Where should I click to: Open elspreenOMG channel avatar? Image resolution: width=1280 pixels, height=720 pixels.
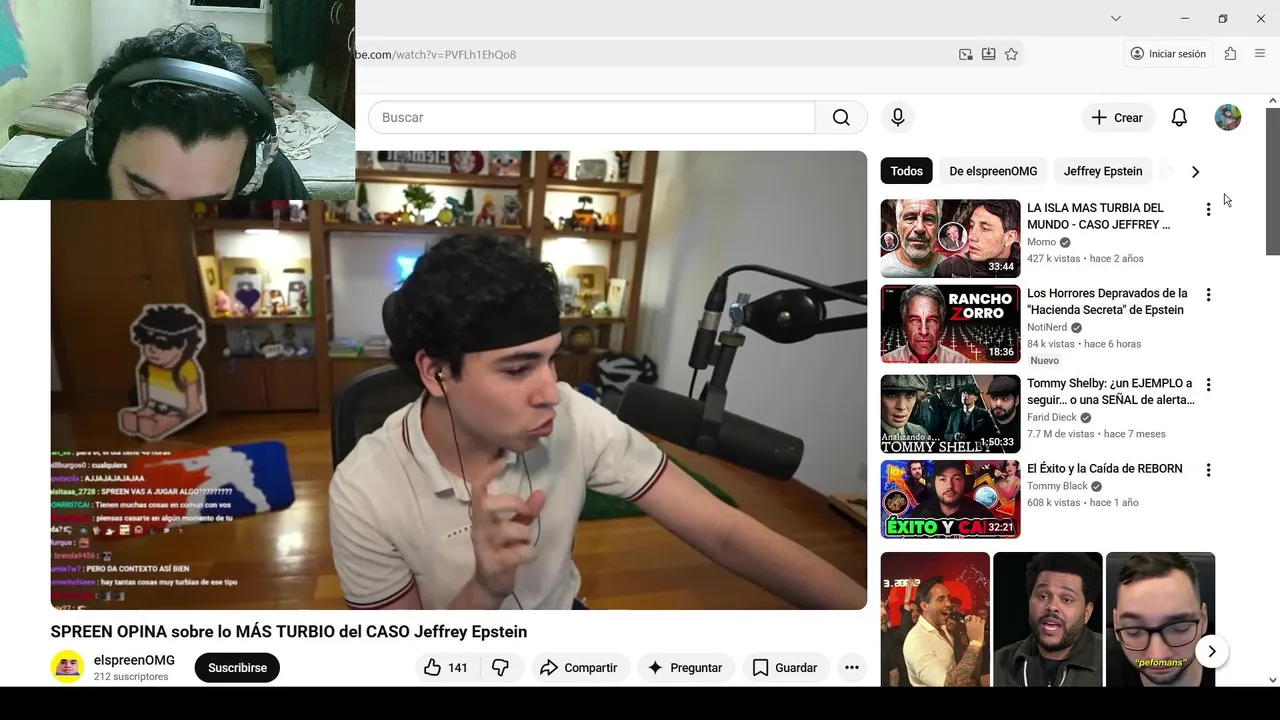click(67, 667)
